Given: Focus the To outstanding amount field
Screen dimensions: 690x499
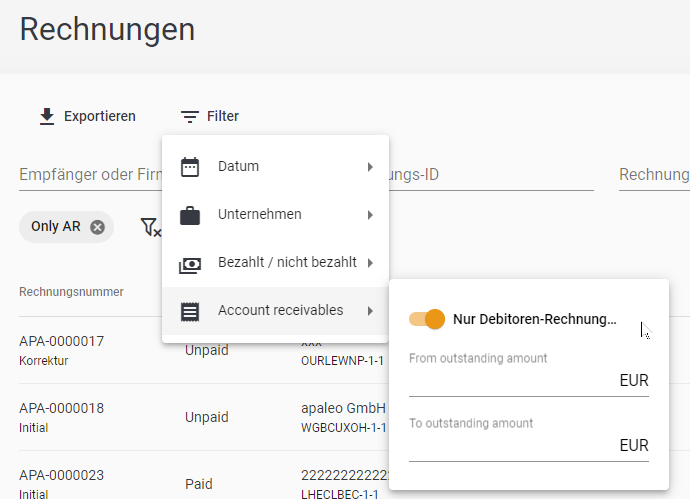Looking at the screenshot, I should (529, 445).
